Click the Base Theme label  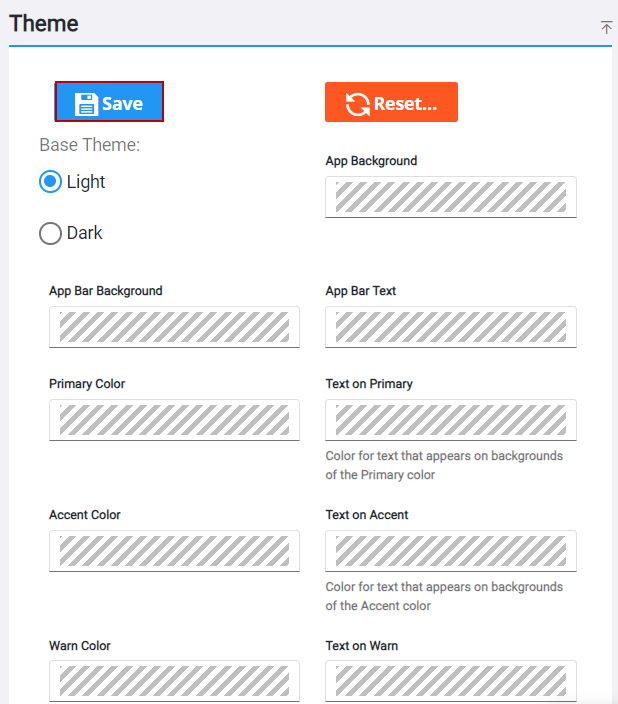point(89,145)
